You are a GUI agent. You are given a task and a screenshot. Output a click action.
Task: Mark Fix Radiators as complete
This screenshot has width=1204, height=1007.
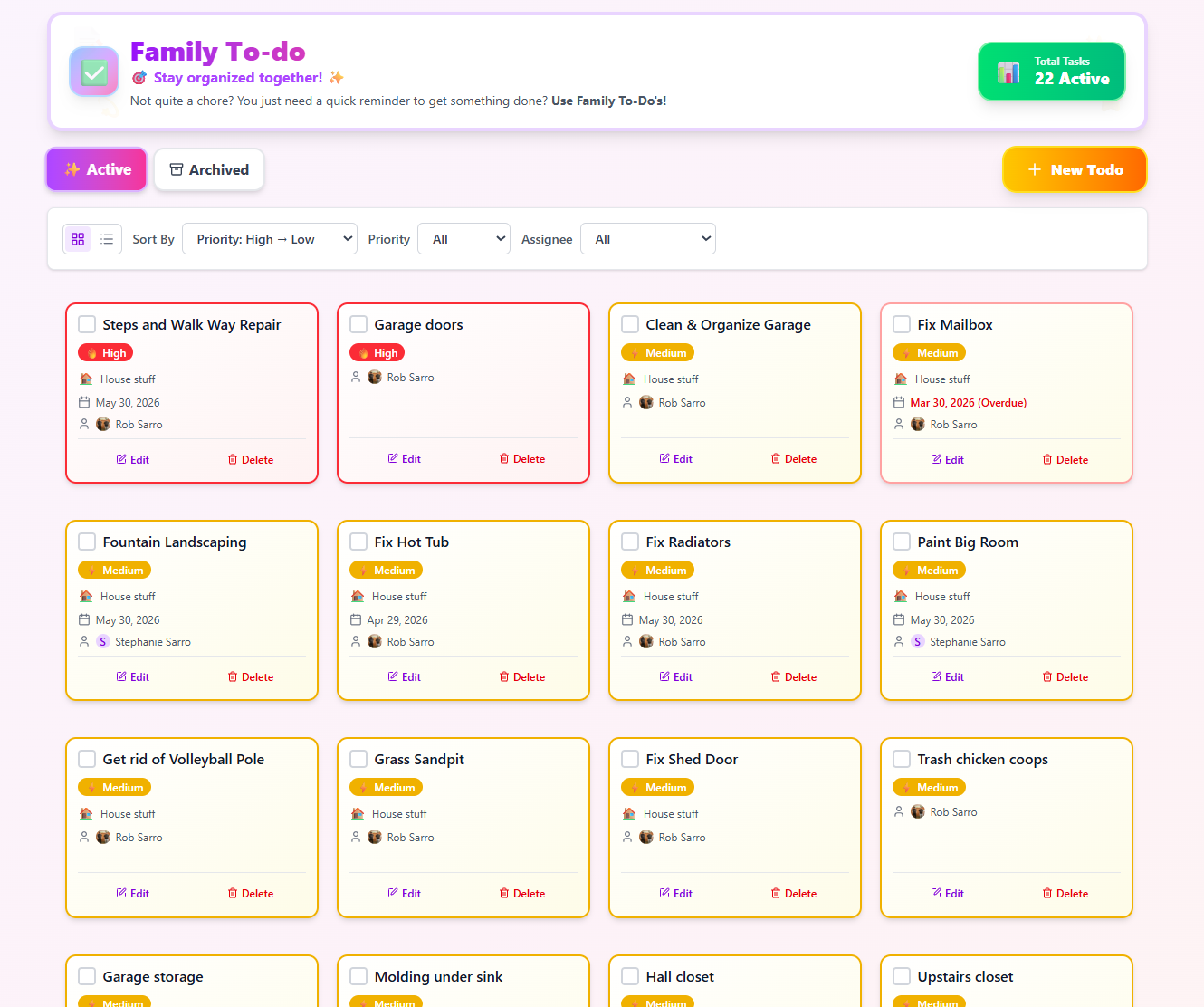630,542
